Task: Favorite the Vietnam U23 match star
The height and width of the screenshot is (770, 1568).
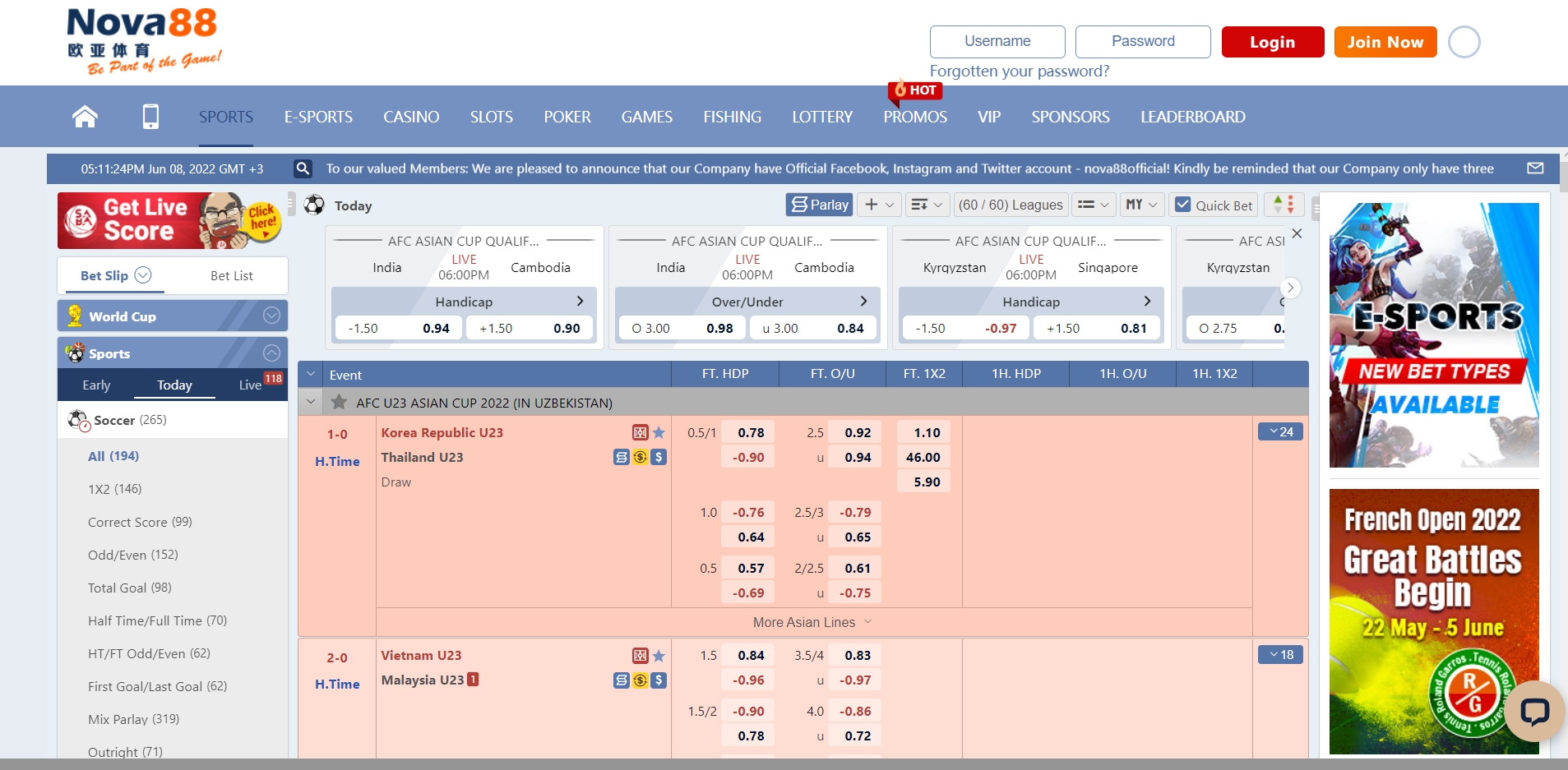Action: click(659, 655)
